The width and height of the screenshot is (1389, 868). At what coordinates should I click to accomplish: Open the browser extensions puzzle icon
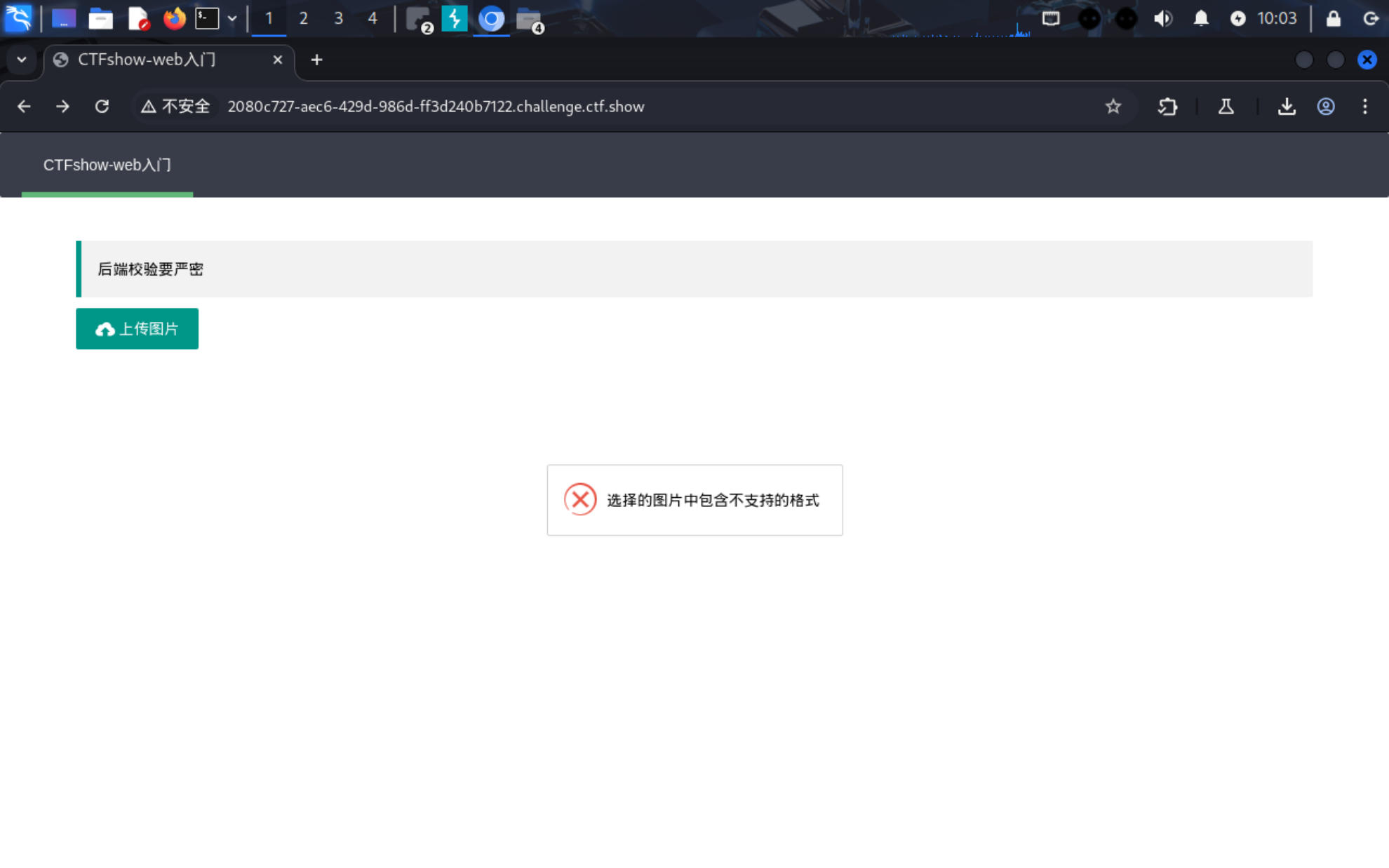pyautogui.click(x=1167, y=107)
